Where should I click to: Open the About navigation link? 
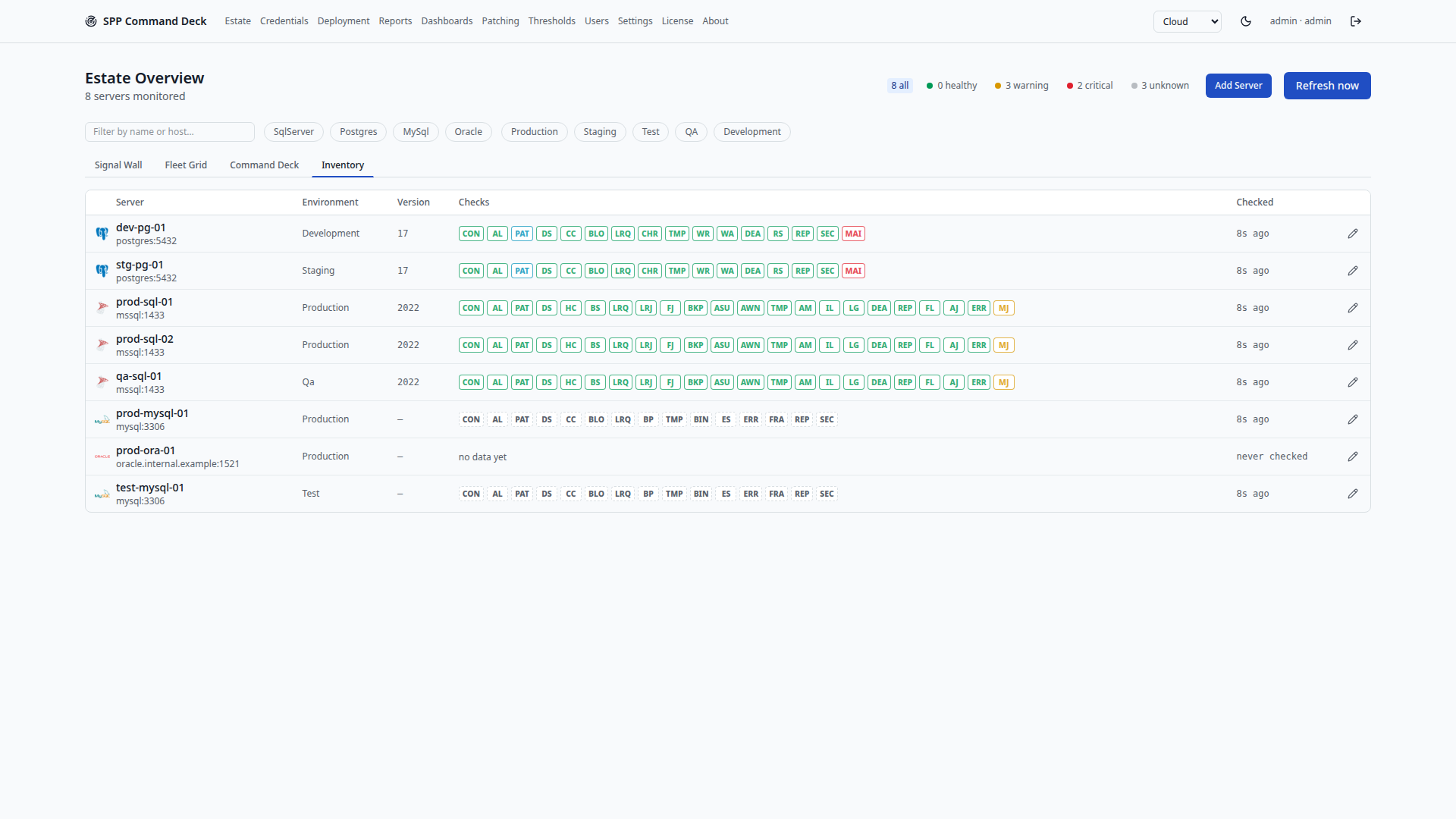(x=715, y=21)
